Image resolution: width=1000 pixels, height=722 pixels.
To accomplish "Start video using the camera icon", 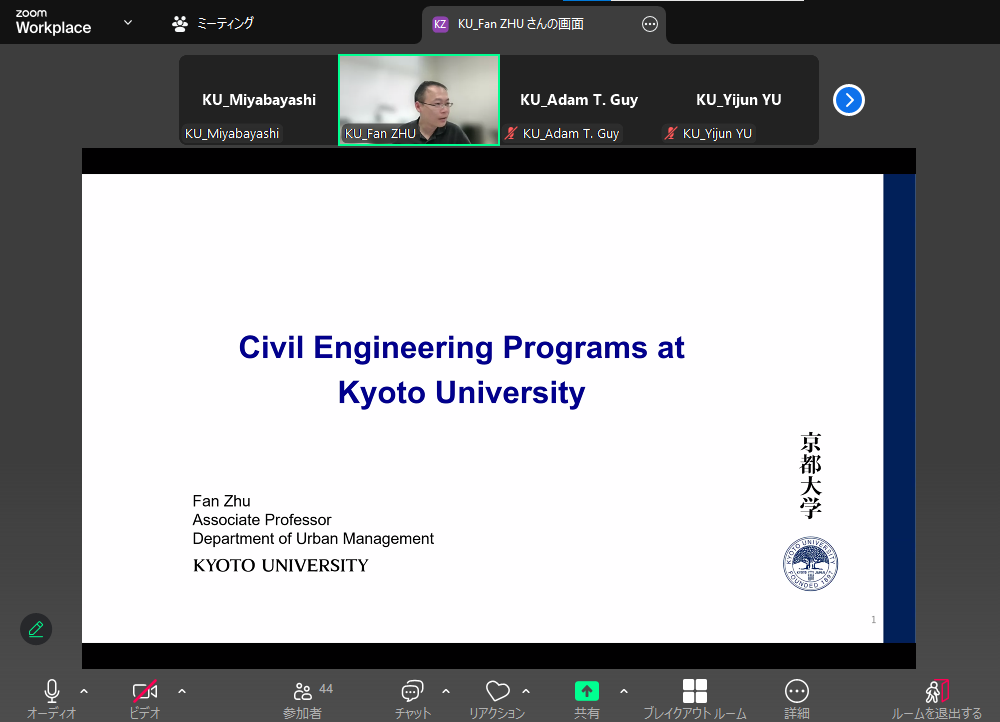I will (145, 691).
